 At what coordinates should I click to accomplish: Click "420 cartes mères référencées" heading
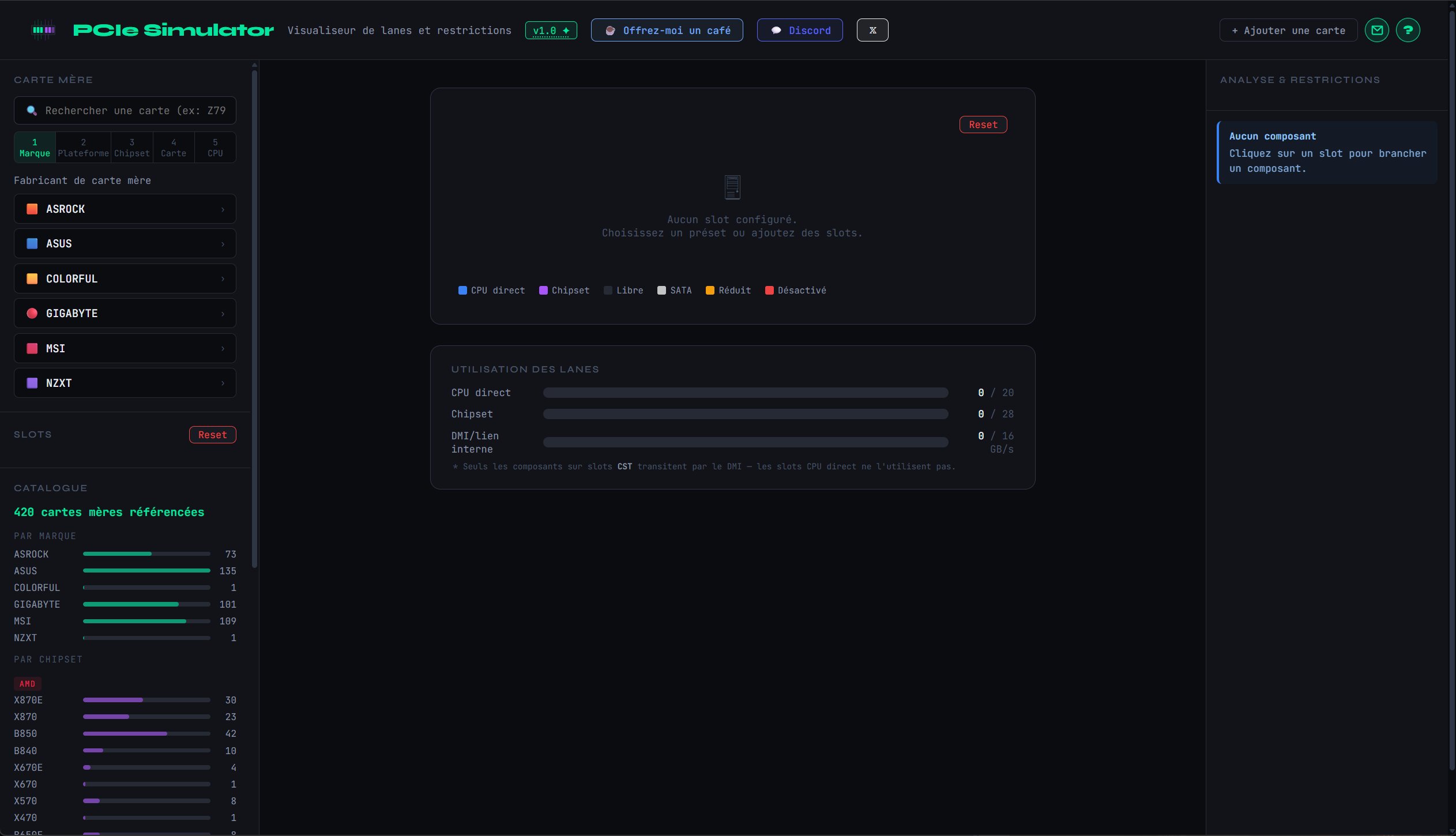[x=109, y=512]
